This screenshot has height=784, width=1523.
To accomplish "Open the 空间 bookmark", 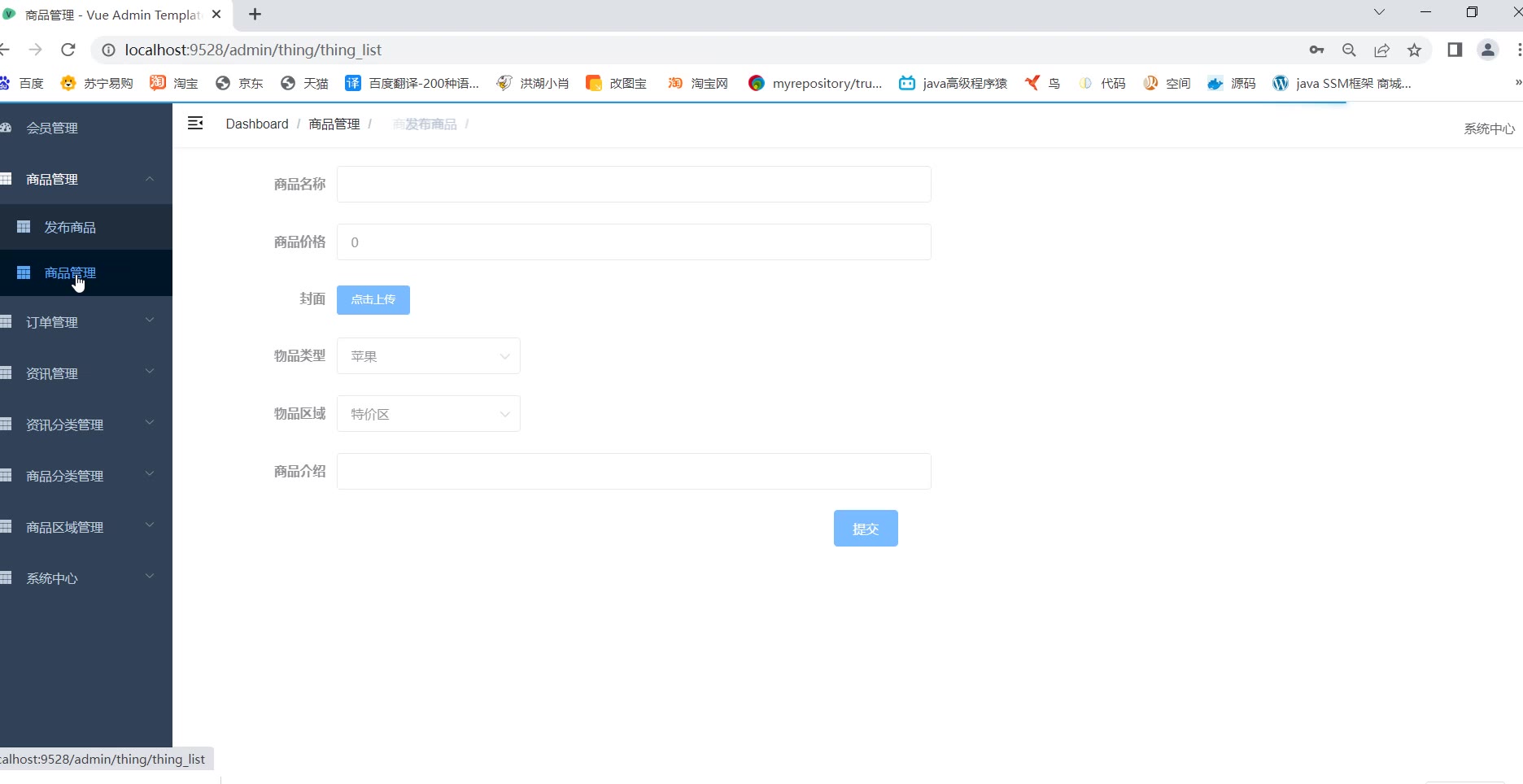I will 1167,83.
